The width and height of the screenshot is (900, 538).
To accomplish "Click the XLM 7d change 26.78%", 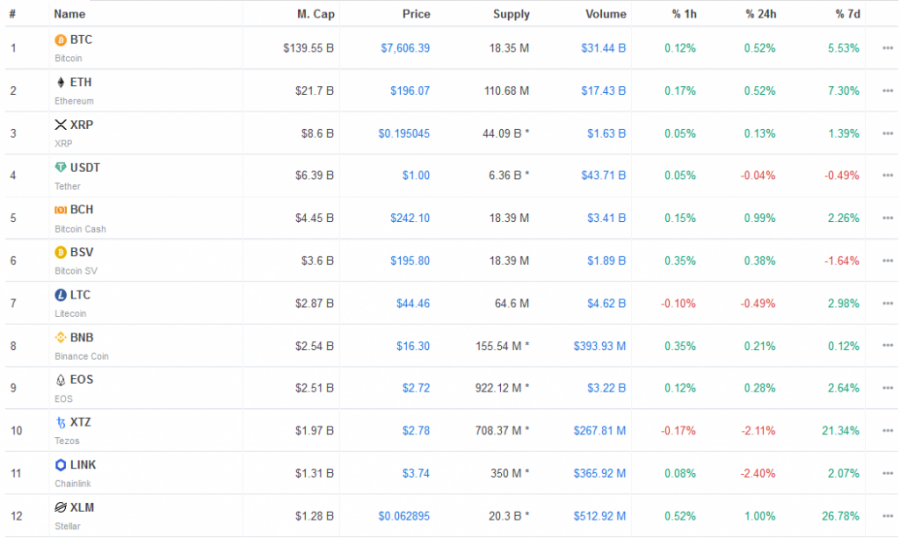I will (840, 516).
